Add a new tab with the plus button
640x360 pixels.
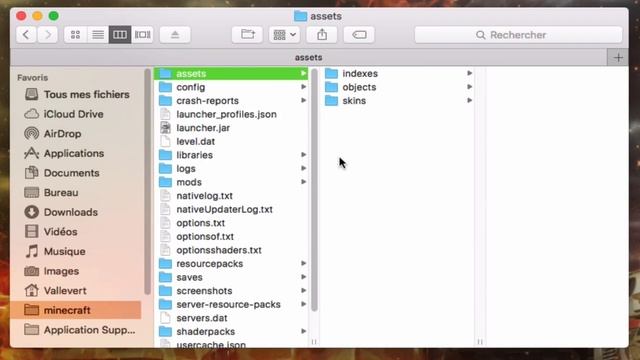click(x=618, y=58)
